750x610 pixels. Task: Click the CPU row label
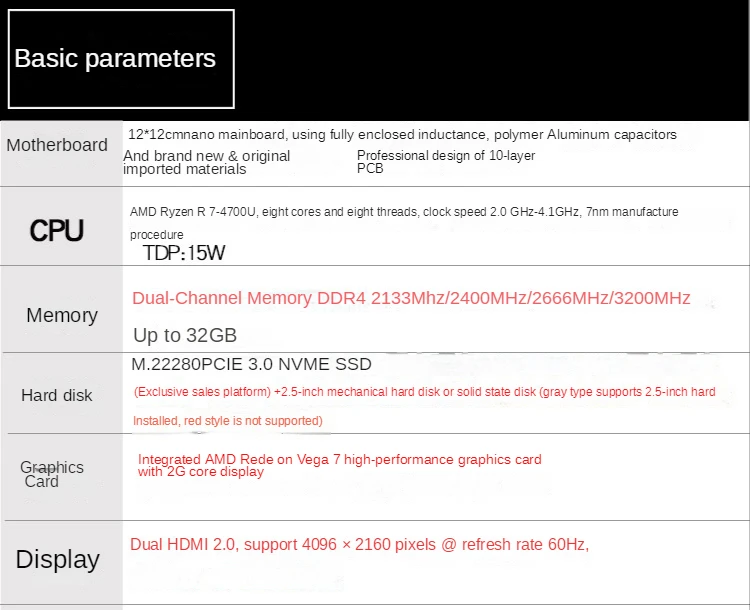(57, 231)
